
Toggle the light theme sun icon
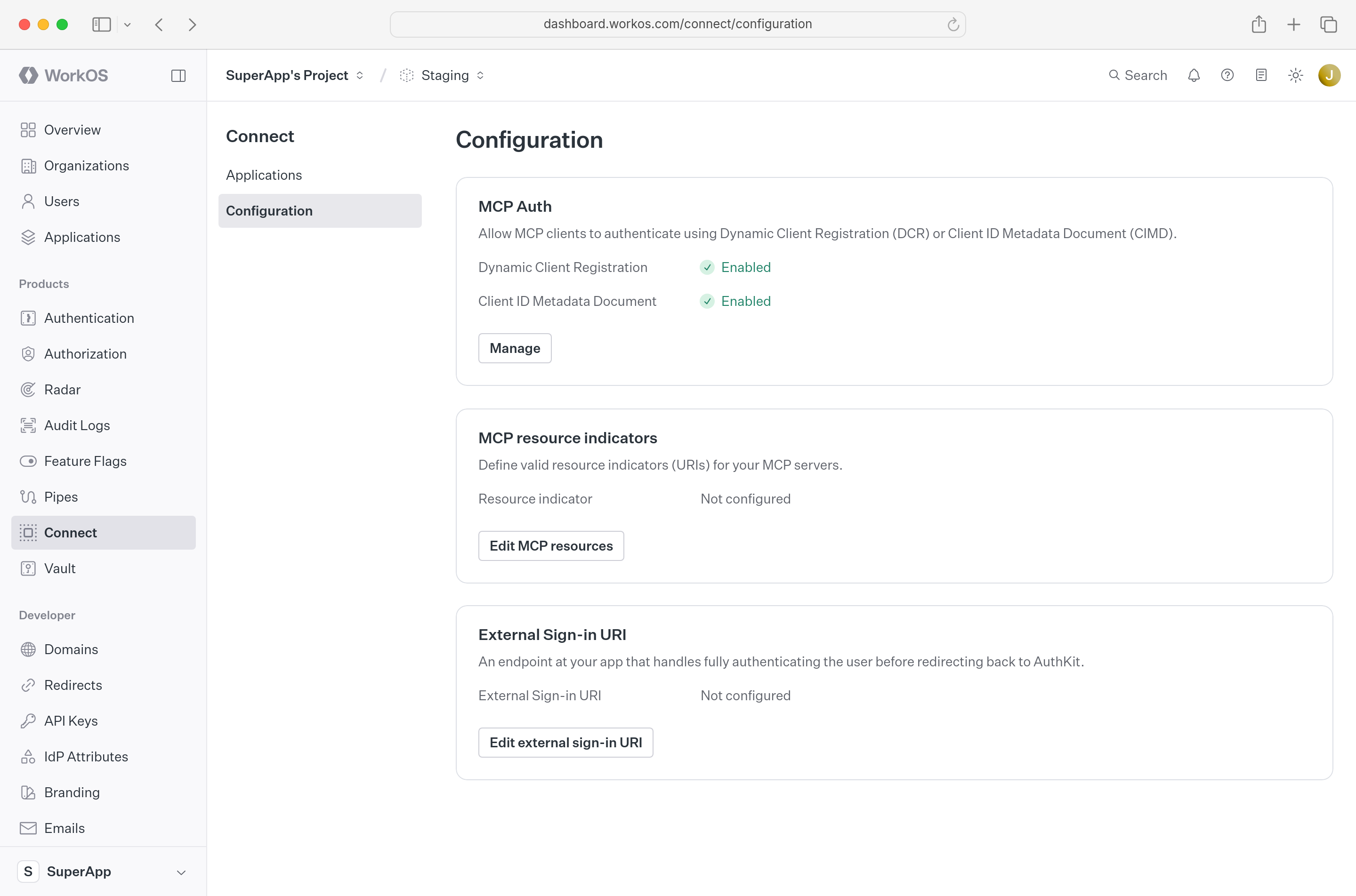[1295, 75]
